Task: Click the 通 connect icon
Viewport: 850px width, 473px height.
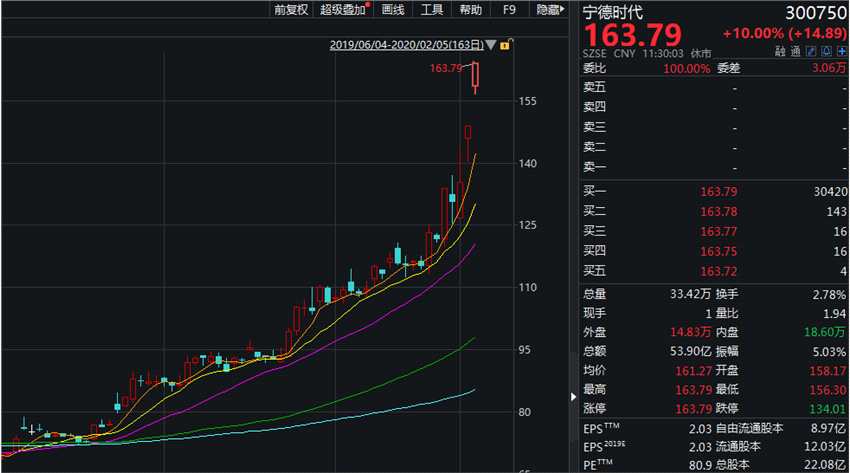Action: click(x=795, y=51)
